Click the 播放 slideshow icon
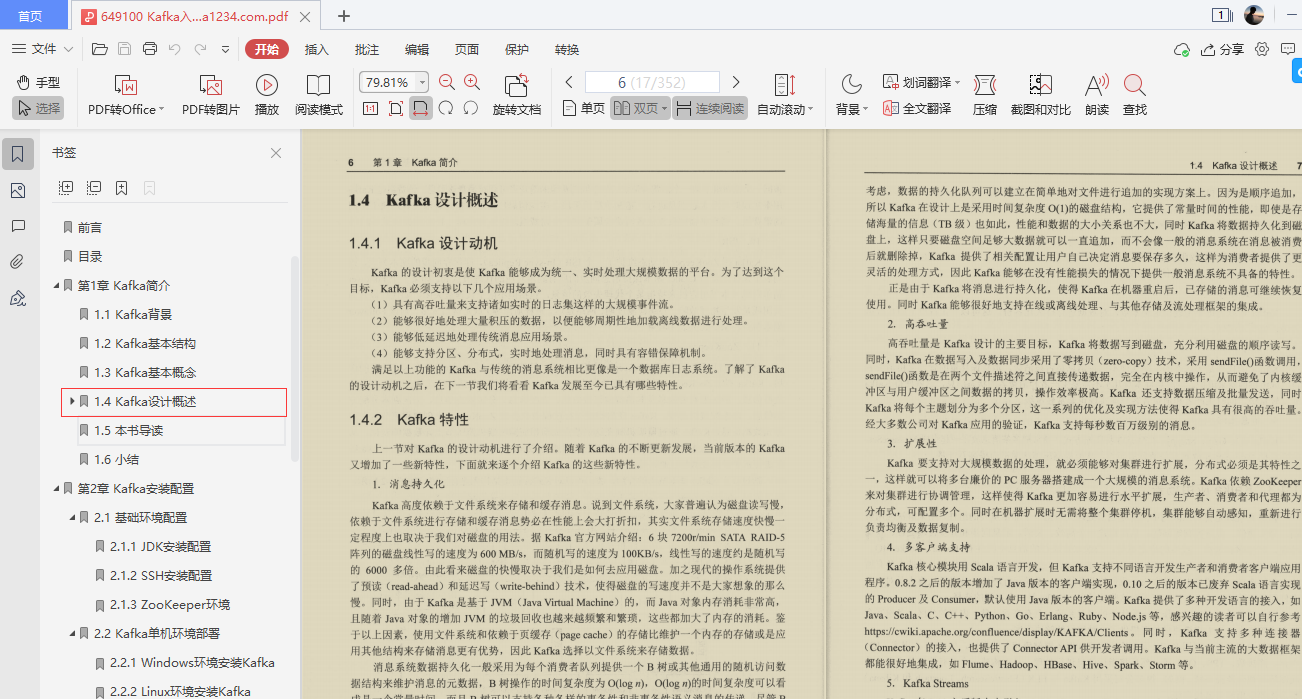The height and width of the screenshot is (699, 1302). pos(265,95)
